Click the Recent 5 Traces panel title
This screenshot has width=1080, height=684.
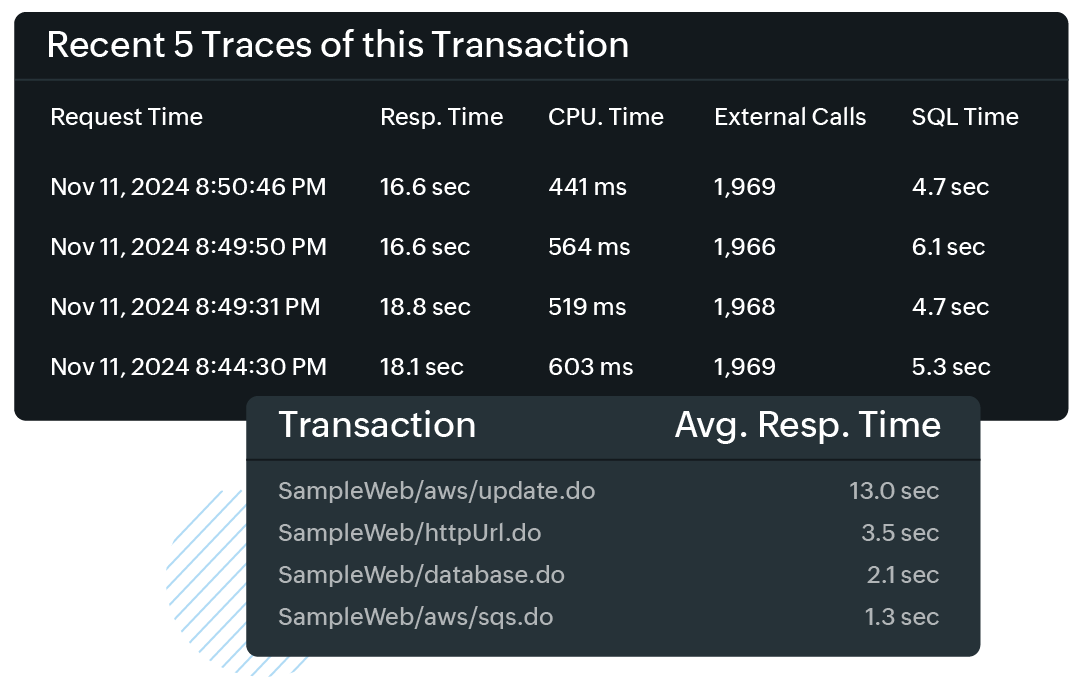(x=338, y=45)
